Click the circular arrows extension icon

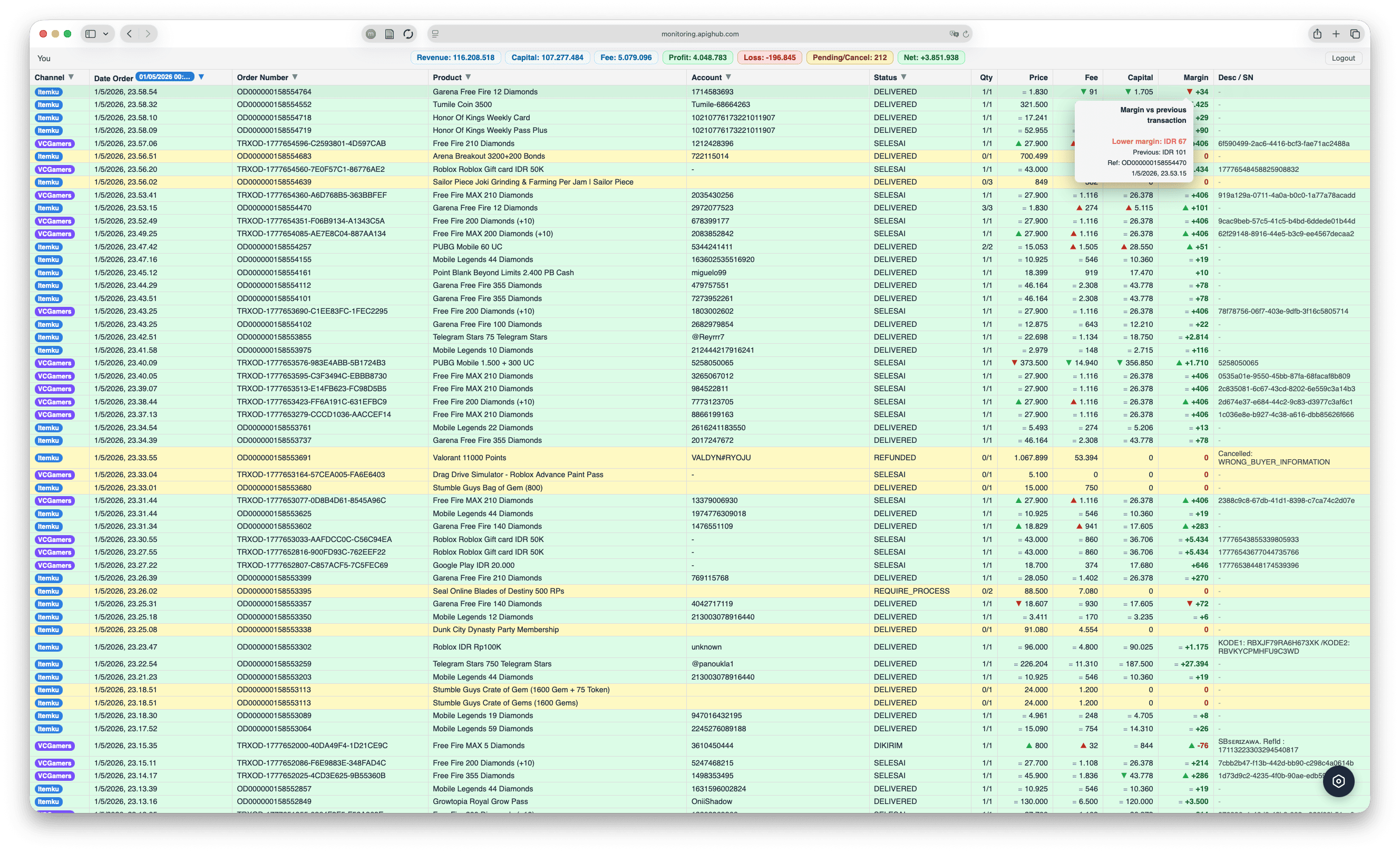(x=408, y=34)
